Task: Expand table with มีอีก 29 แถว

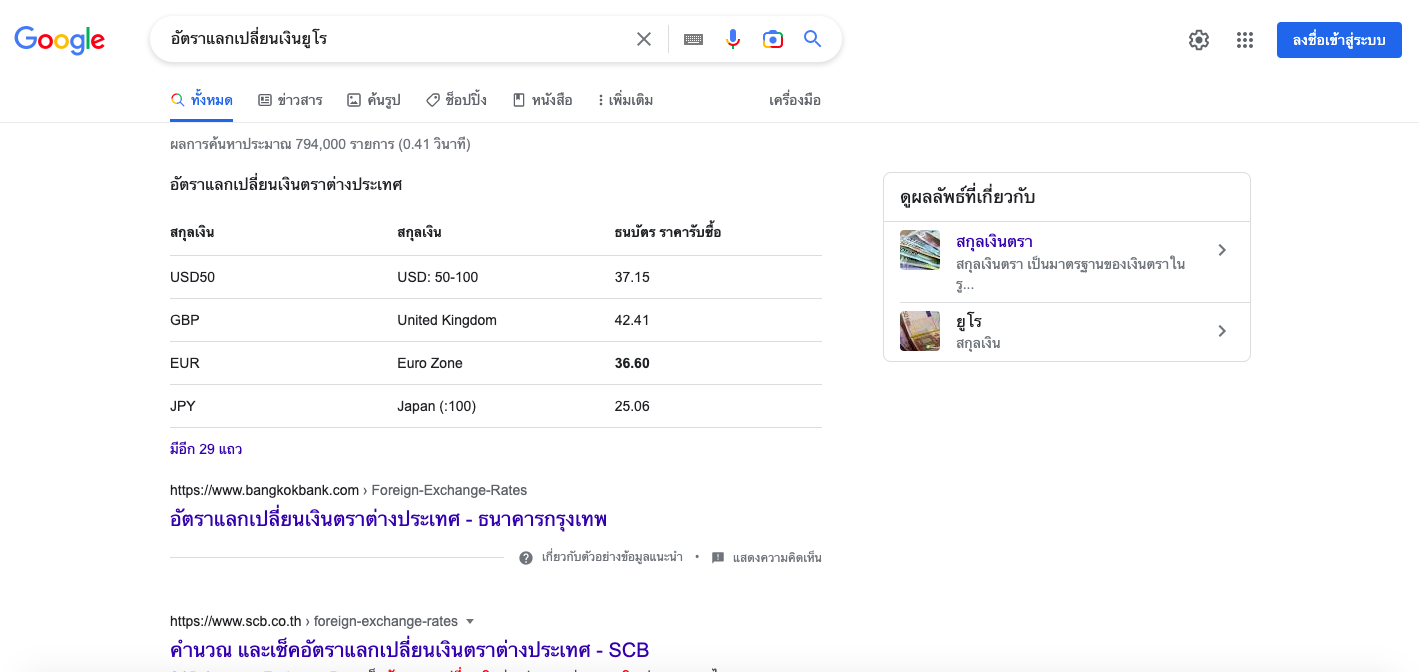Action: point(206,449)
